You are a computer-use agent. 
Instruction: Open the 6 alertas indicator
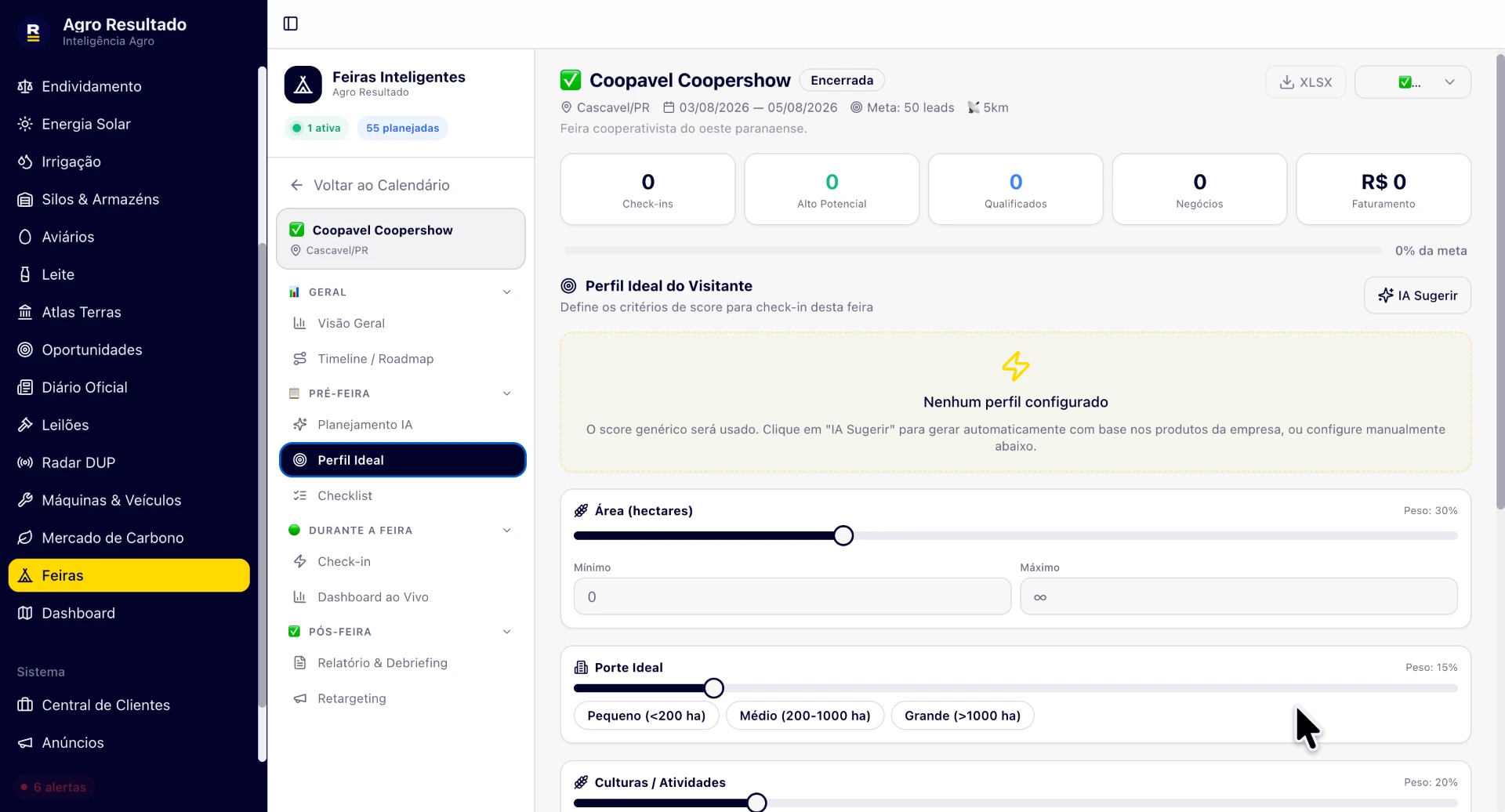click(x=53, y=787)
